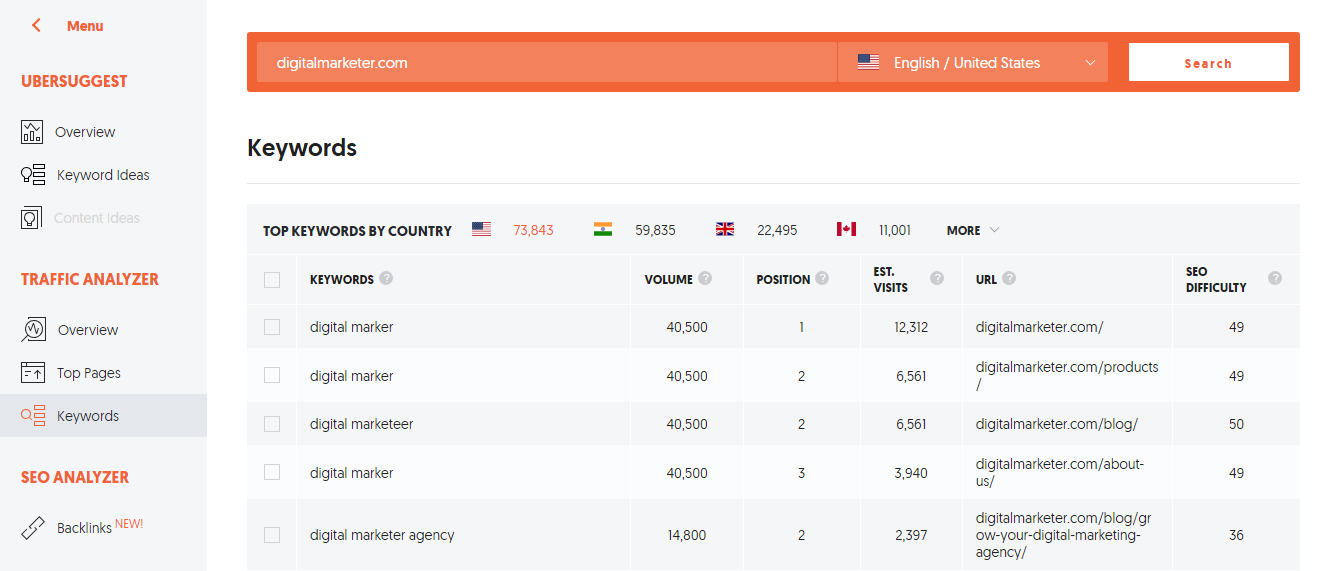Expand the MORE countries dropdown
Screen dimensions: 1323x571
click(973, 230)
